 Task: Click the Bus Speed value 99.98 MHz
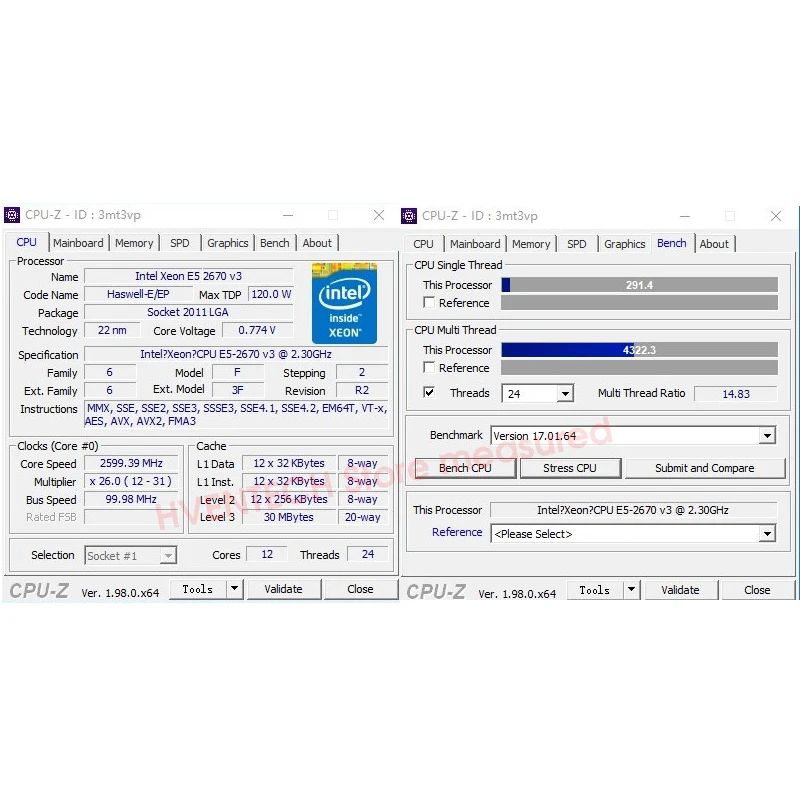click(x=131, y=499)
